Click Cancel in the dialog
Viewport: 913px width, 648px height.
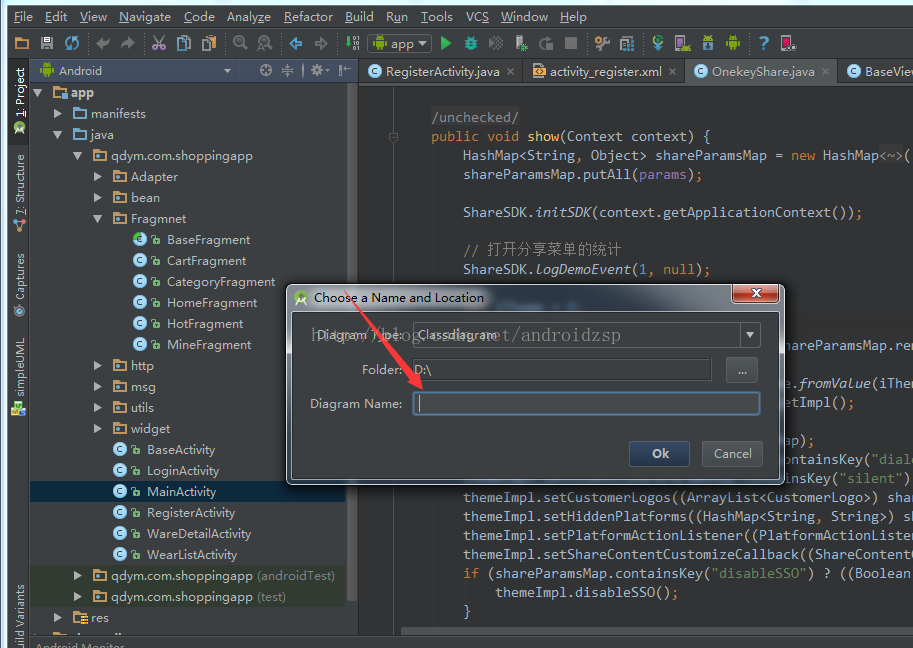point(732,454)
